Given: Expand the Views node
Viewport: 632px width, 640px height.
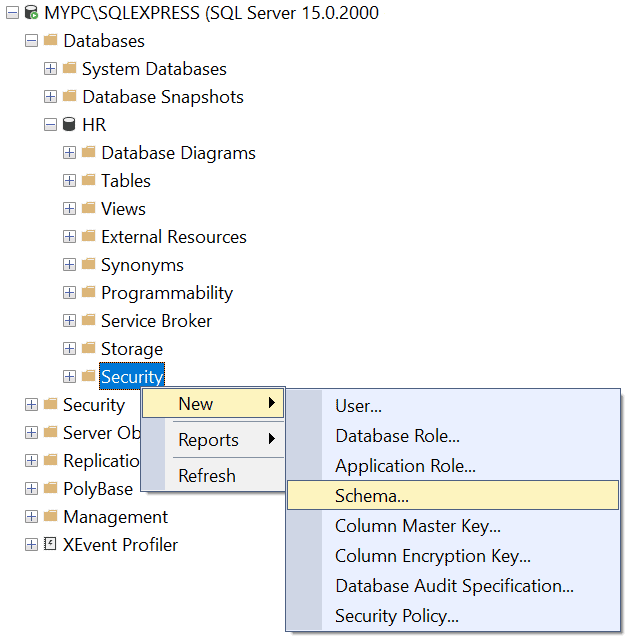Looking at the screenshot, I should click(69, 209).
